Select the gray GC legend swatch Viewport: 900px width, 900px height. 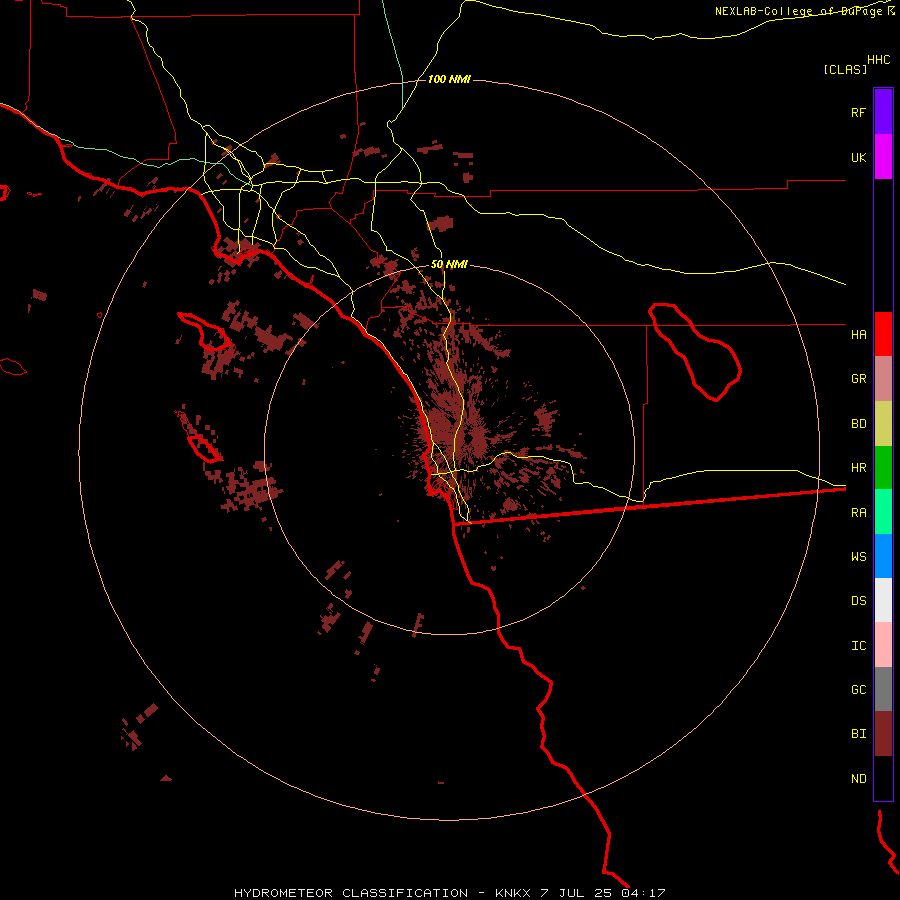tap(883, 689)
